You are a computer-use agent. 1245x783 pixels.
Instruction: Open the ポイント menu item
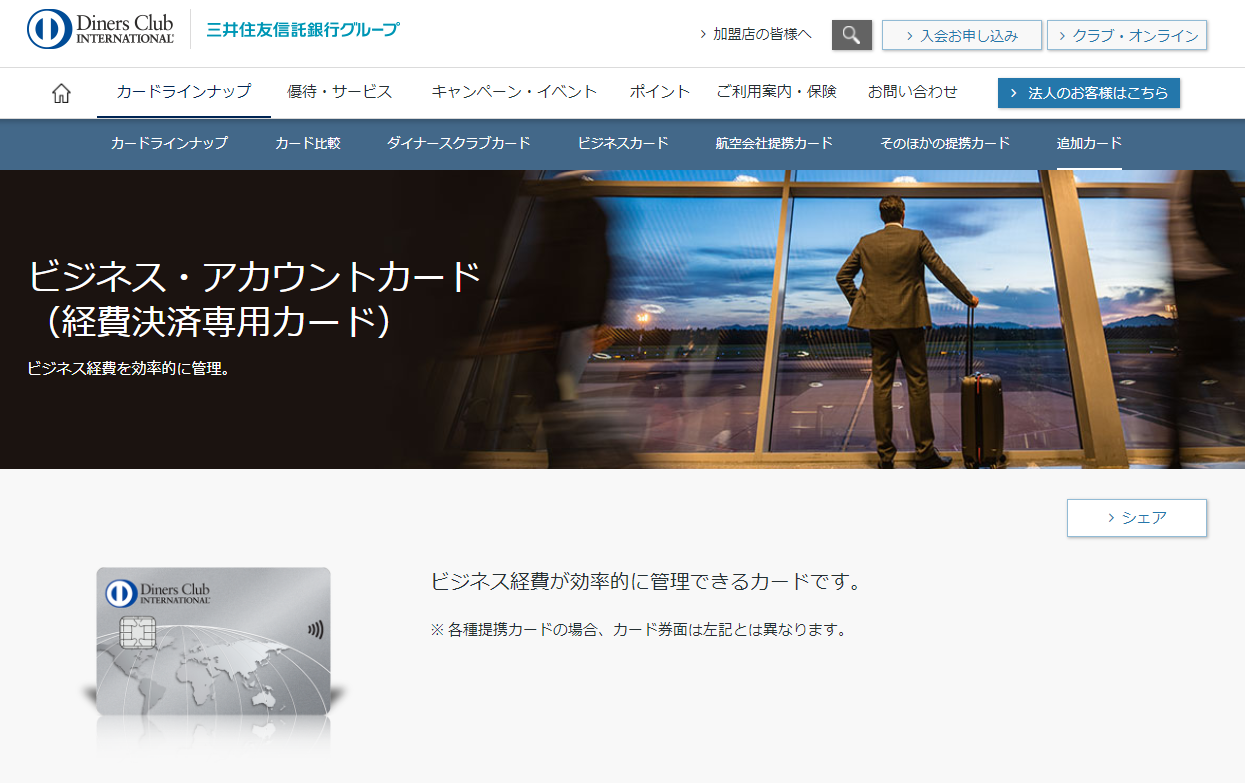click(x=660, y=92)
